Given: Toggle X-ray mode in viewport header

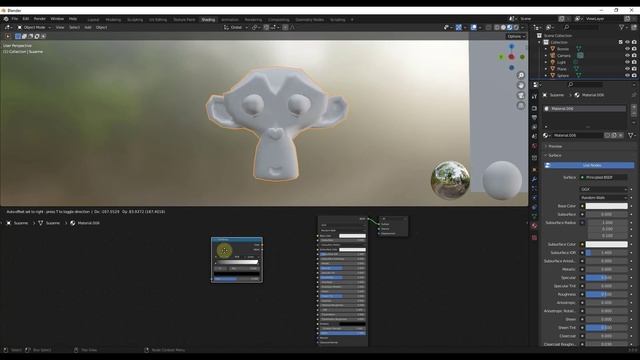Looking at the screenshot, I should [x=488, y=27].
